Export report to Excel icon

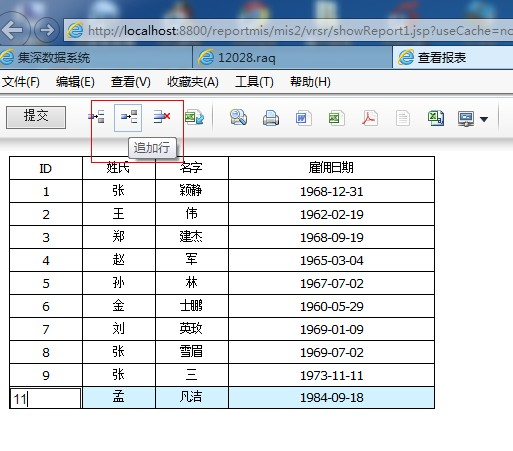336,118
